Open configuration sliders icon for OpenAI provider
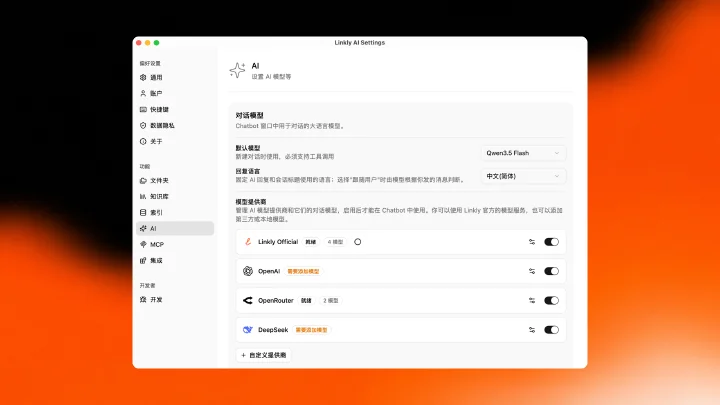This screenshot has width=720, height=405. pos(532,271)
